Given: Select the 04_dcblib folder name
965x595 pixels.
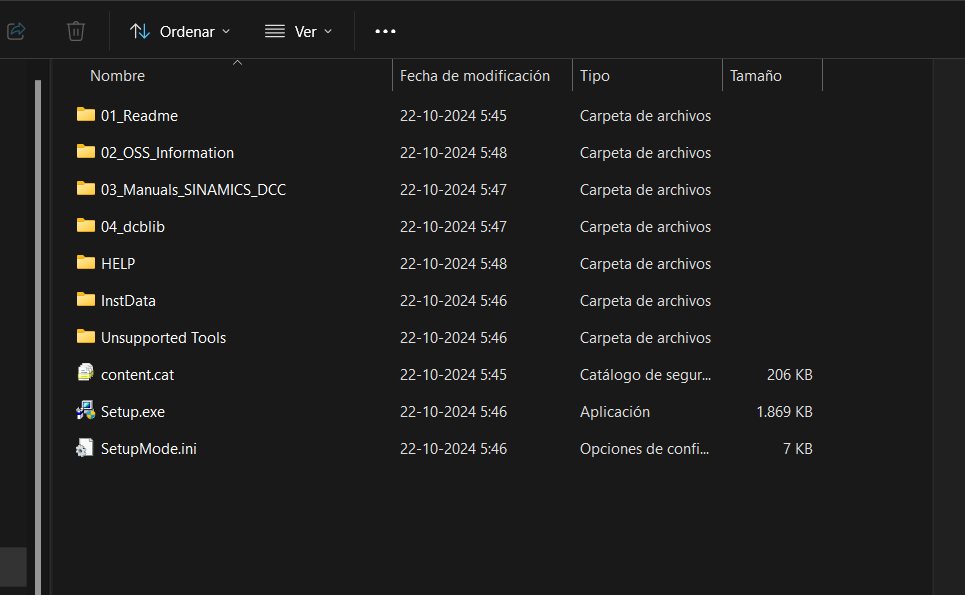Looking at the screenshot, I should 133,227.
